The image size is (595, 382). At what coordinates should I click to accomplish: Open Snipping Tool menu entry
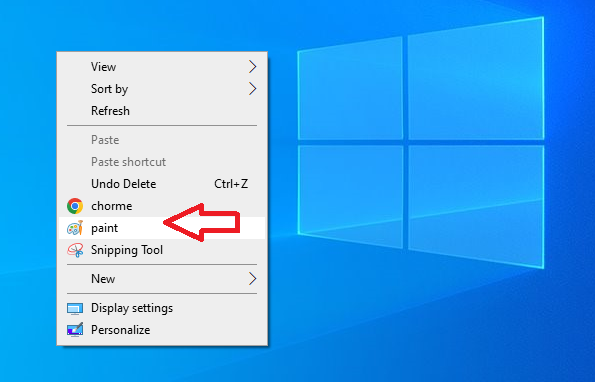pyautogui.click(x=162, y=250)
